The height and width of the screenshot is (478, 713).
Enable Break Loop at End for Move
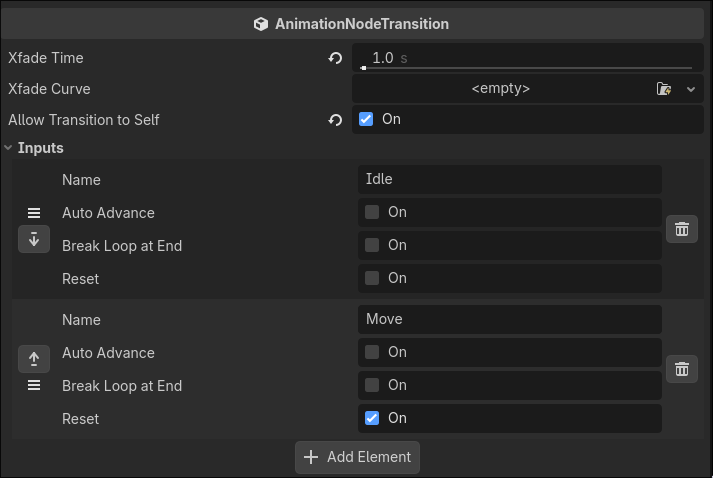372,385
